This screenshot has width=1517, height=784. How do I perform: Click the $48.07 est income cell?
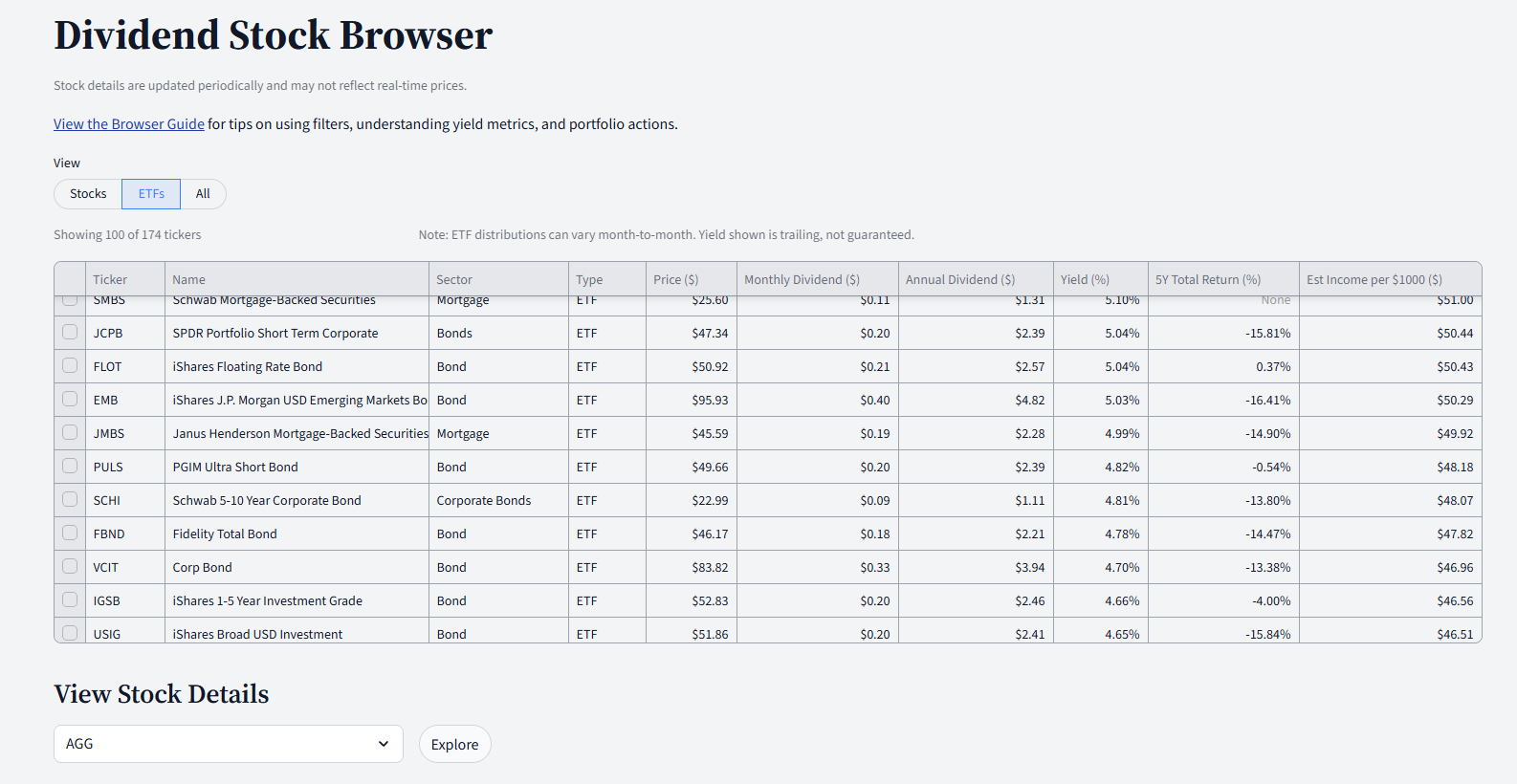(1390, 500)
